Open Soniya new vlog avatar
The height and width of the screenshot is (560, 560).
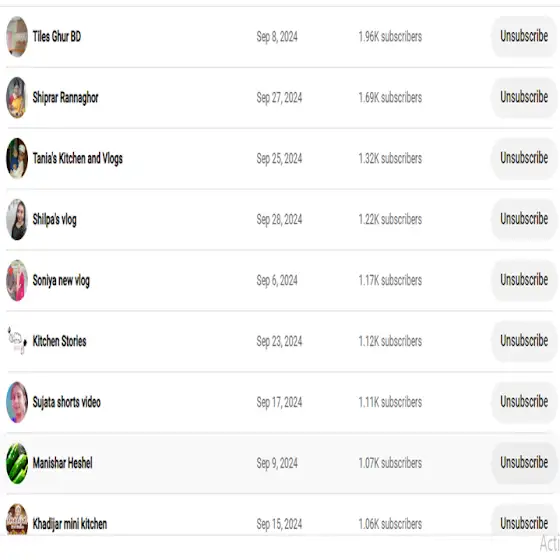point(17,280)
